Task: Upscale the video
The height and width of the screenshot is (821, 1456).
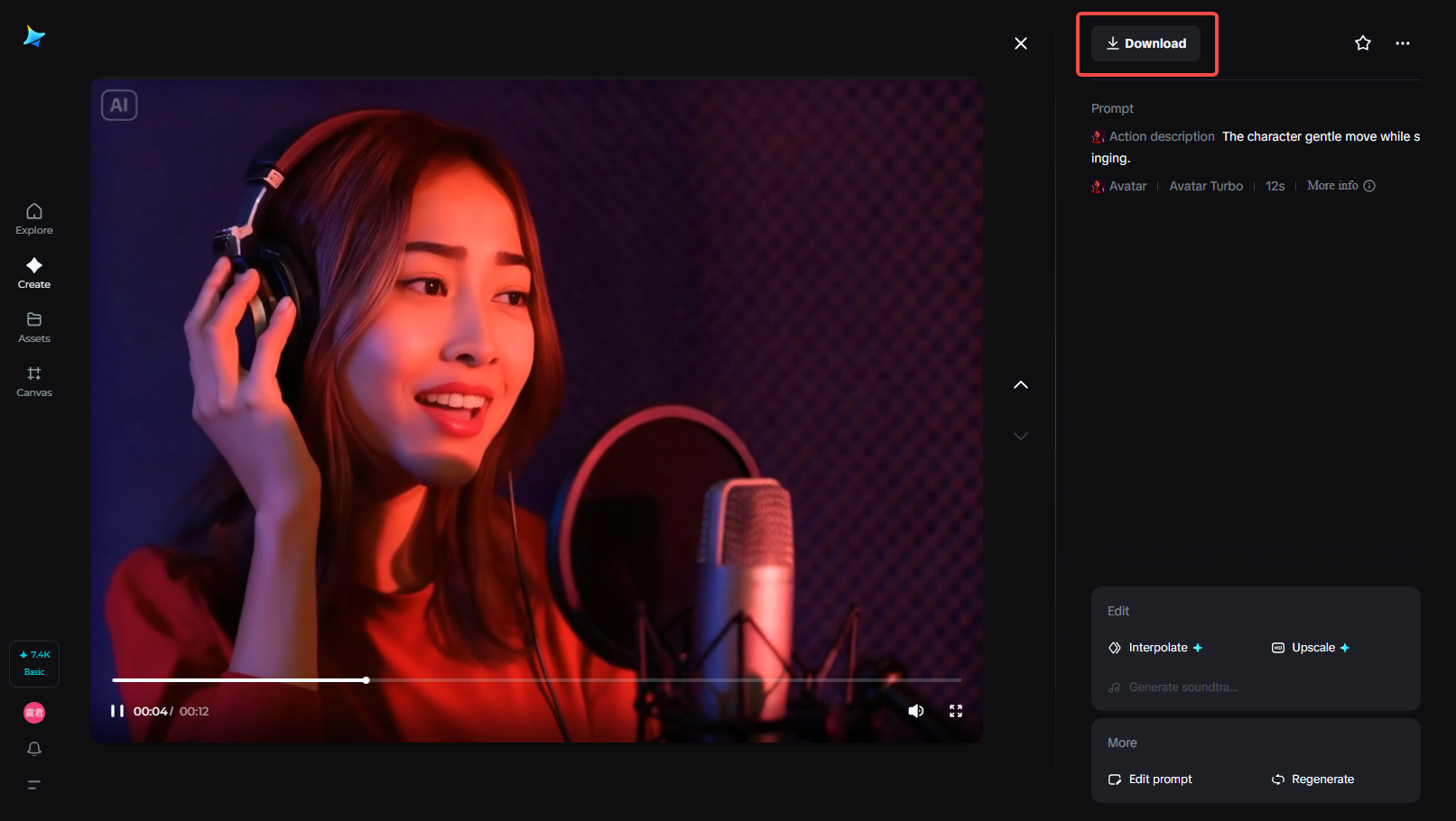Action: coord(1311,648)
